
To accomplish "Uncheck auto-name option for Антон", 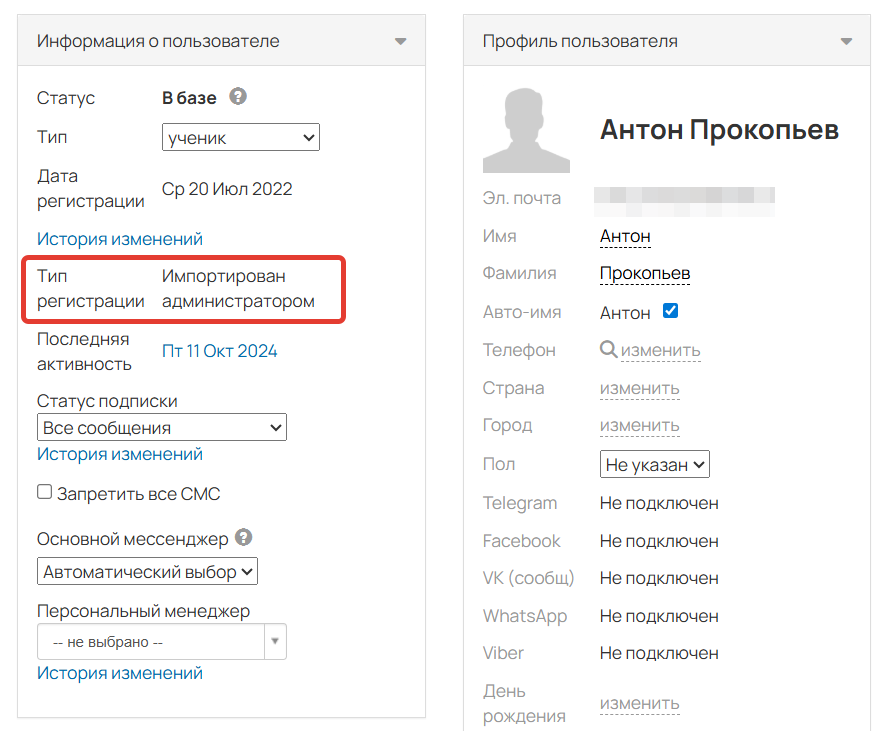I will [x=670, y=311].
